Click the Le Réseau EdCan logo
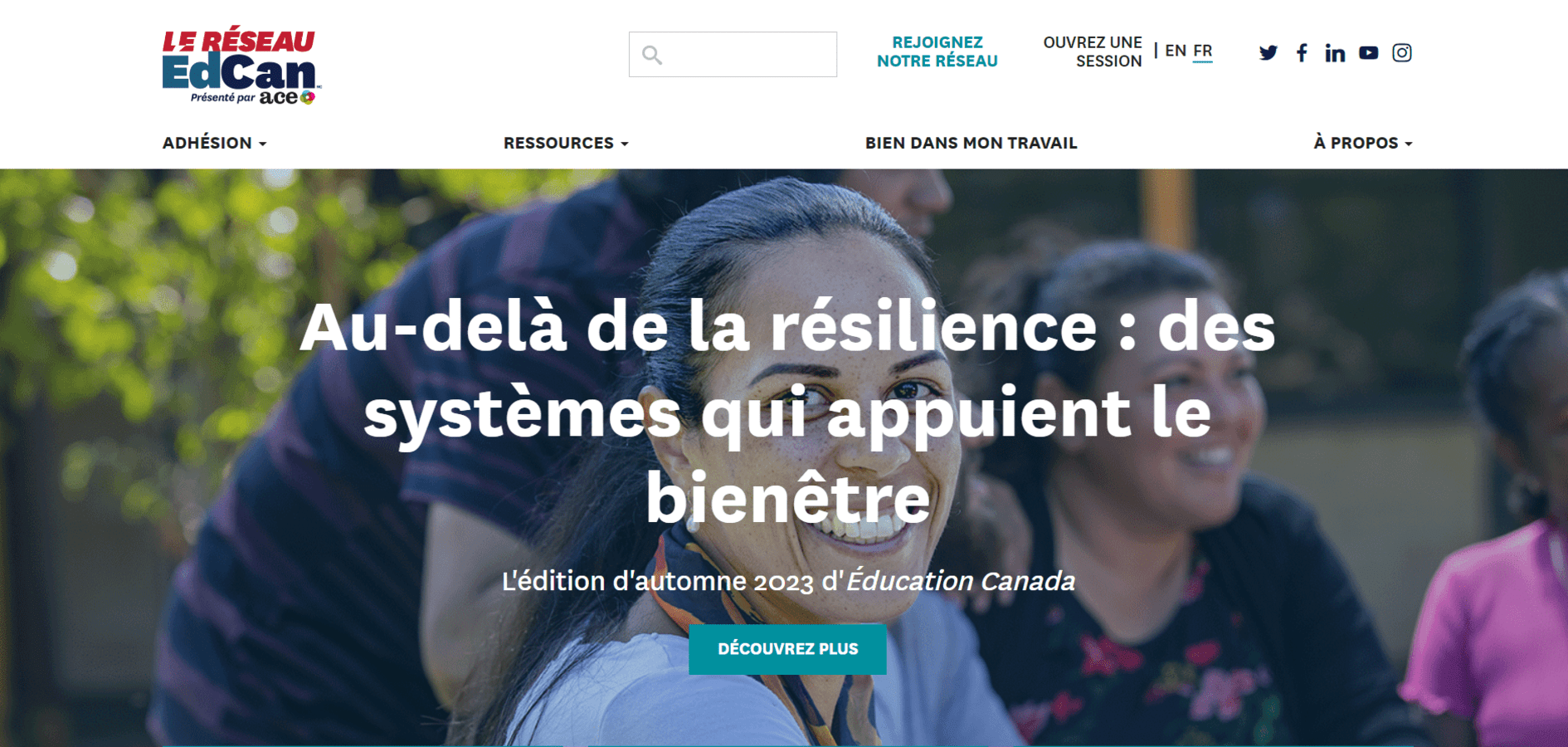The width and height of the screenshot is (1568, 747). 241,66
